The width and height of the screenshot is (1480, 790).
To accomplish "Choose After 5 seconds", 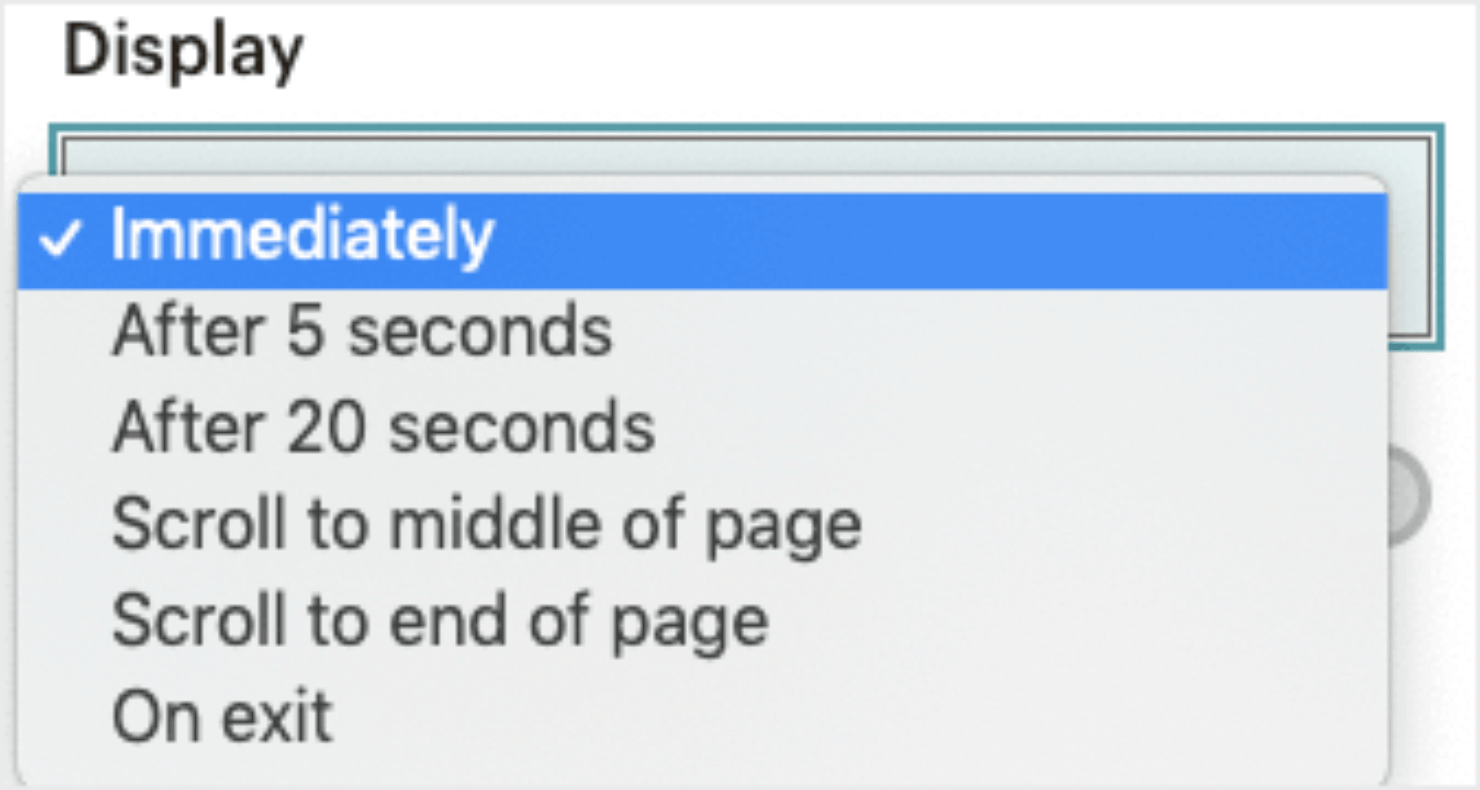I will point(361,331).
